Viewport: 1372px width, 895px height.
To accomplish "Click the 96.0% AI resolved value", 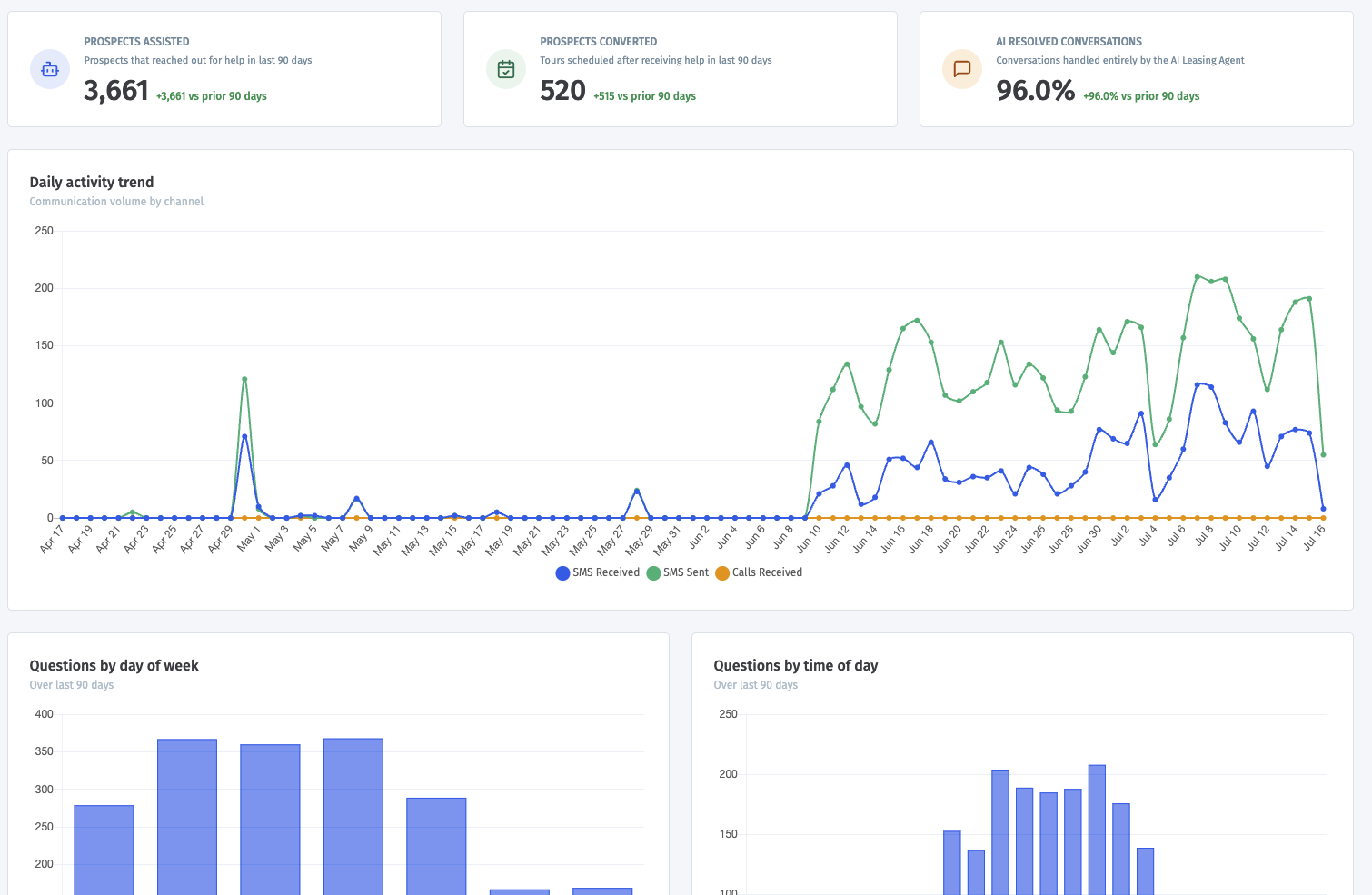I will pyautogui.click(x=1036, y=91).
